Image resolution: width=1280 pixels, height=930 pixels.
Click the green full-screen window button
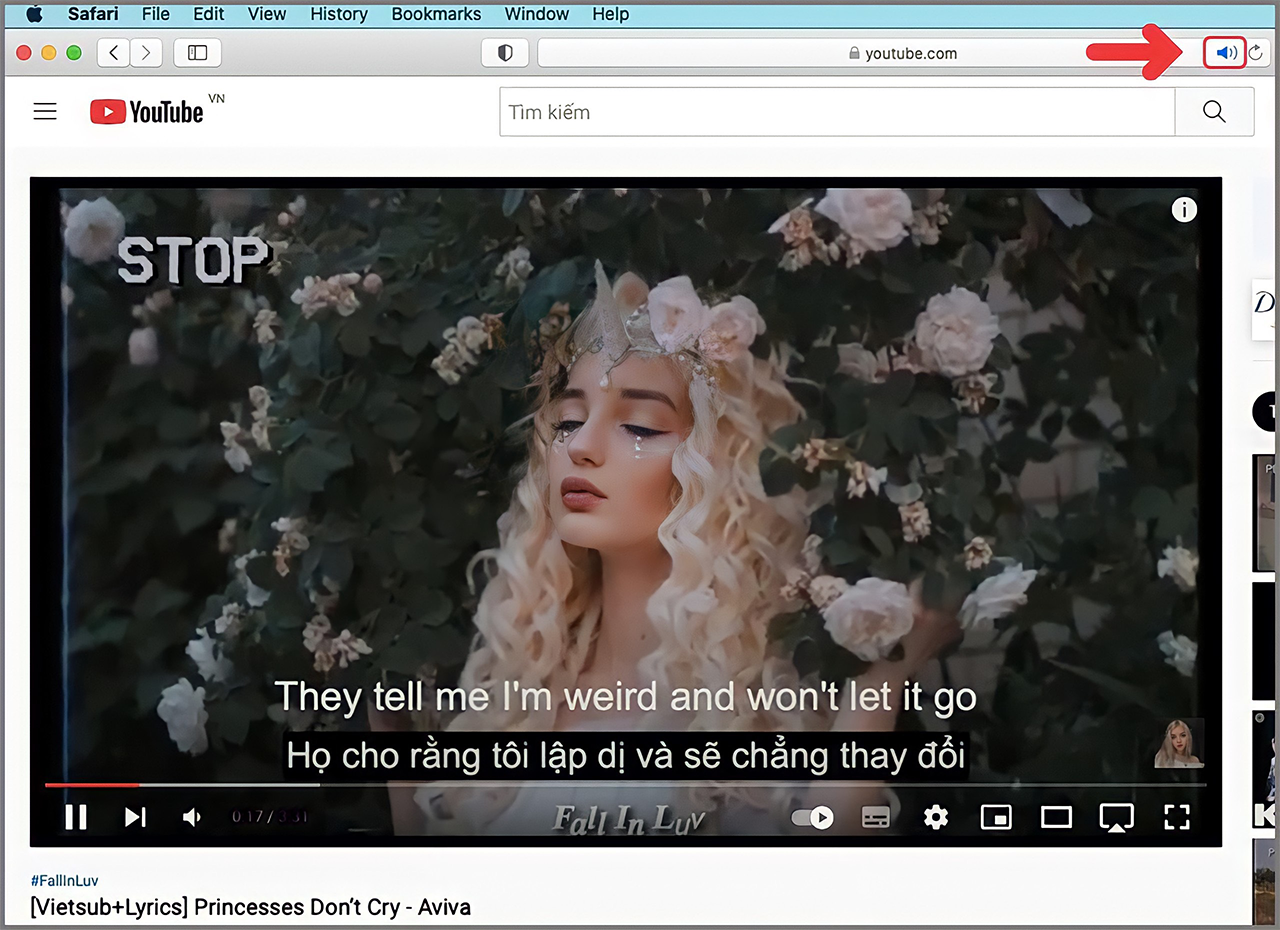[74, 53]
